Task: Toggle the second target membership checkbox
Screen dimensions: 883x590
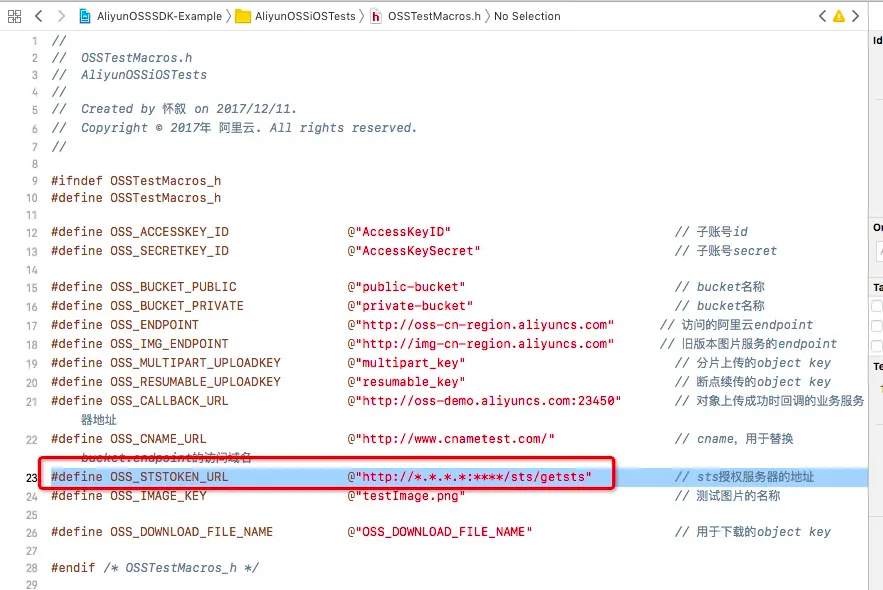Action: coord(877,326)
